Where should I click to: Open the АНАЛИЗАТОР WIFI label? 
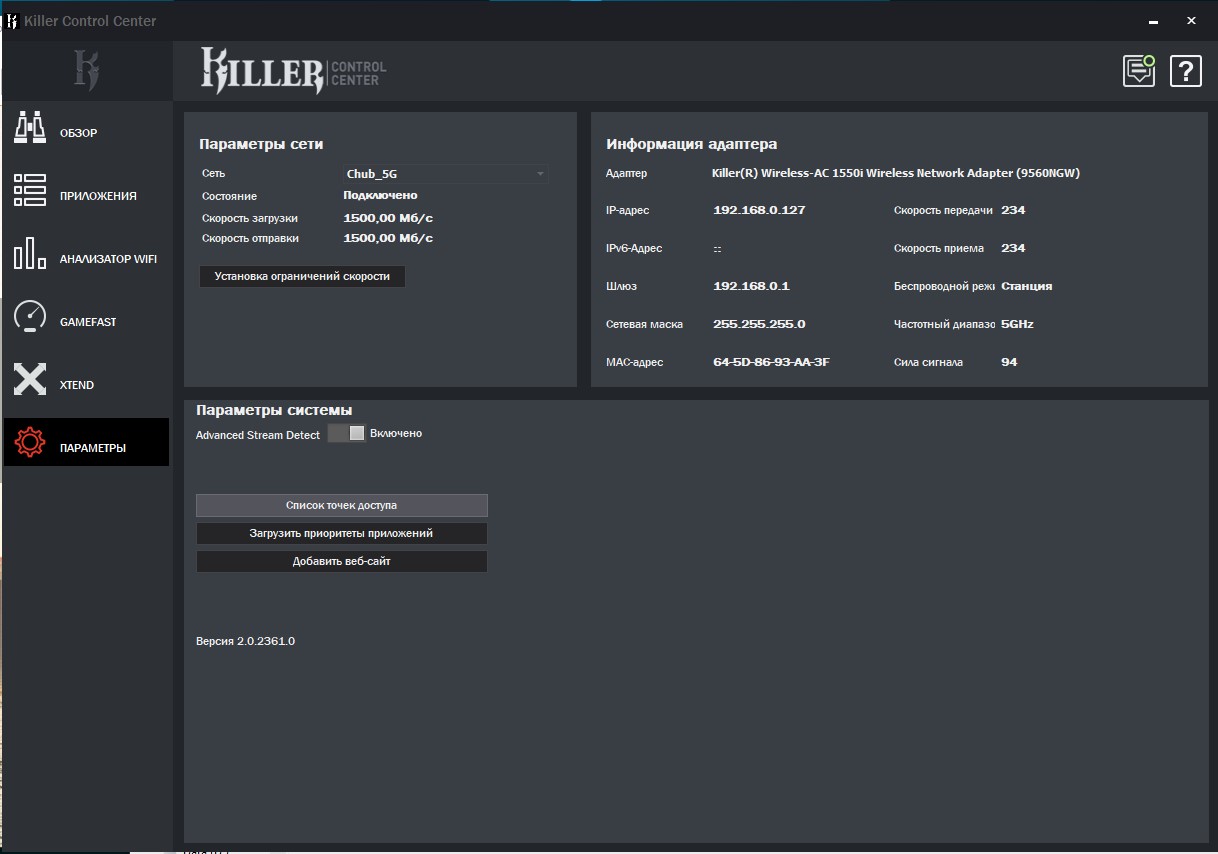(x=108, y=259)
